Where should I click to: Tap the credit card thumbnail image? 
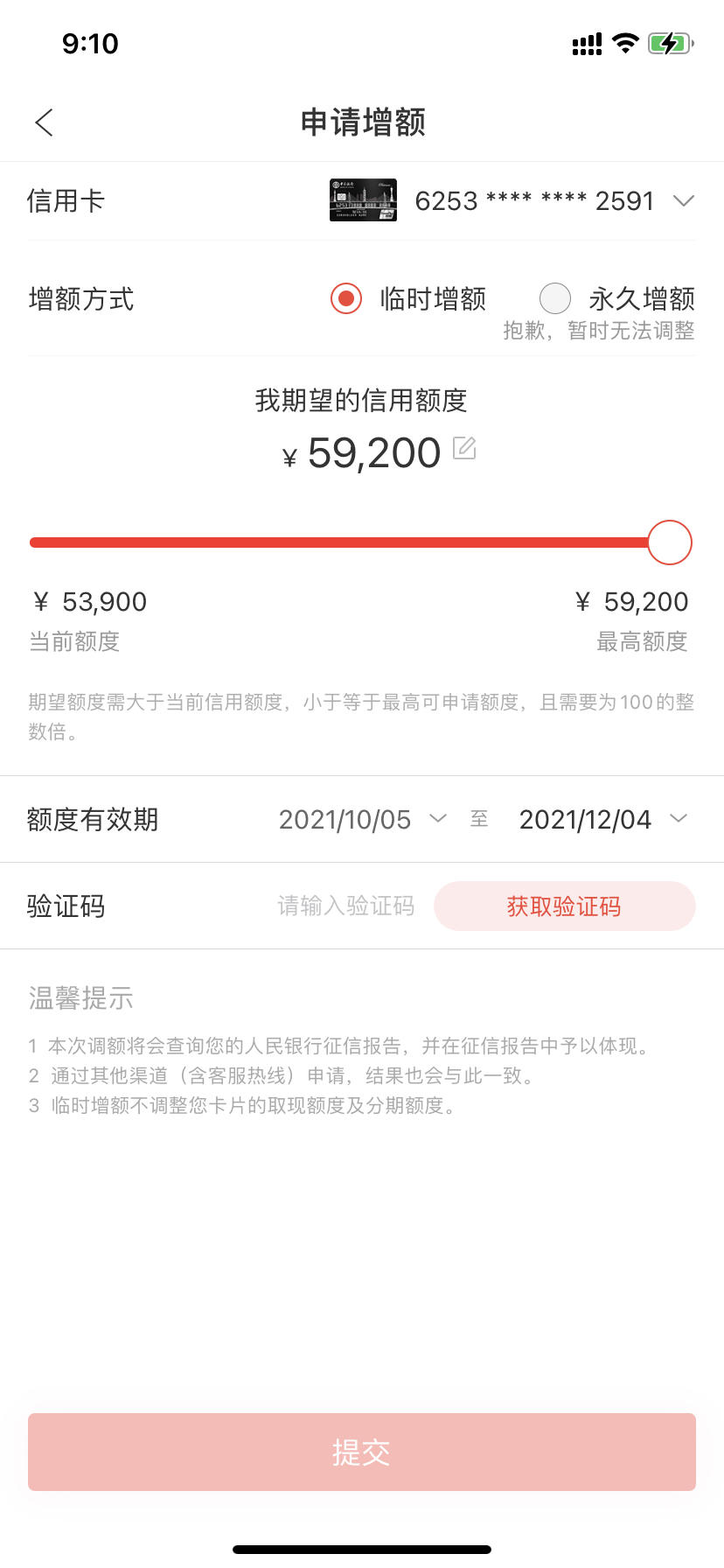pyautogui.click(x=363, y=200)
